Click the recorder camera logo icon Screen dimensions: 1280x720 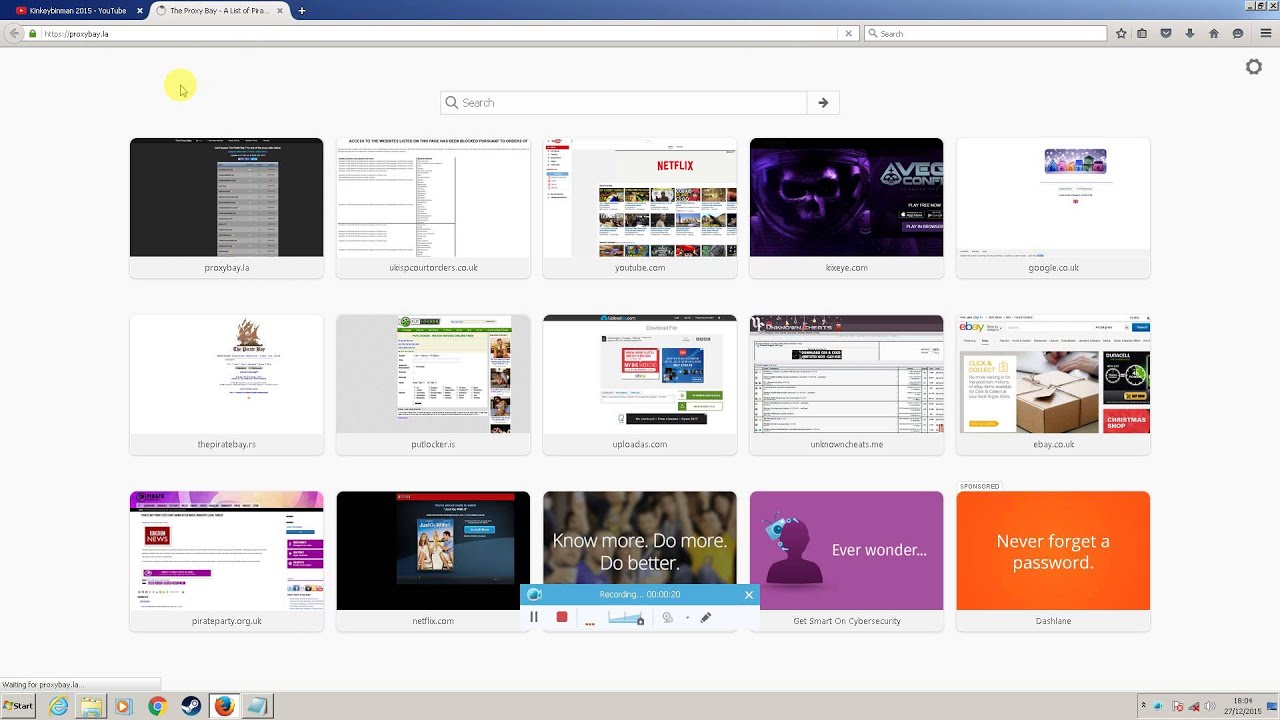pos(534,594)
